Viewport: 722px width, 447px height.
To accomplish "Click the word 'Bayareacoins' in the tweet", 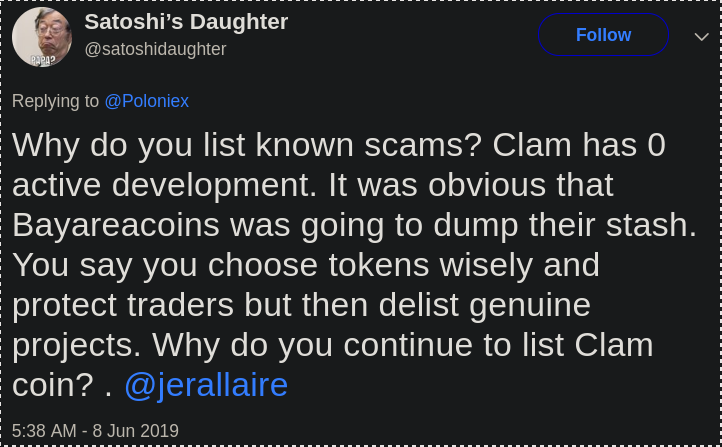I will (x=116, y=225).
